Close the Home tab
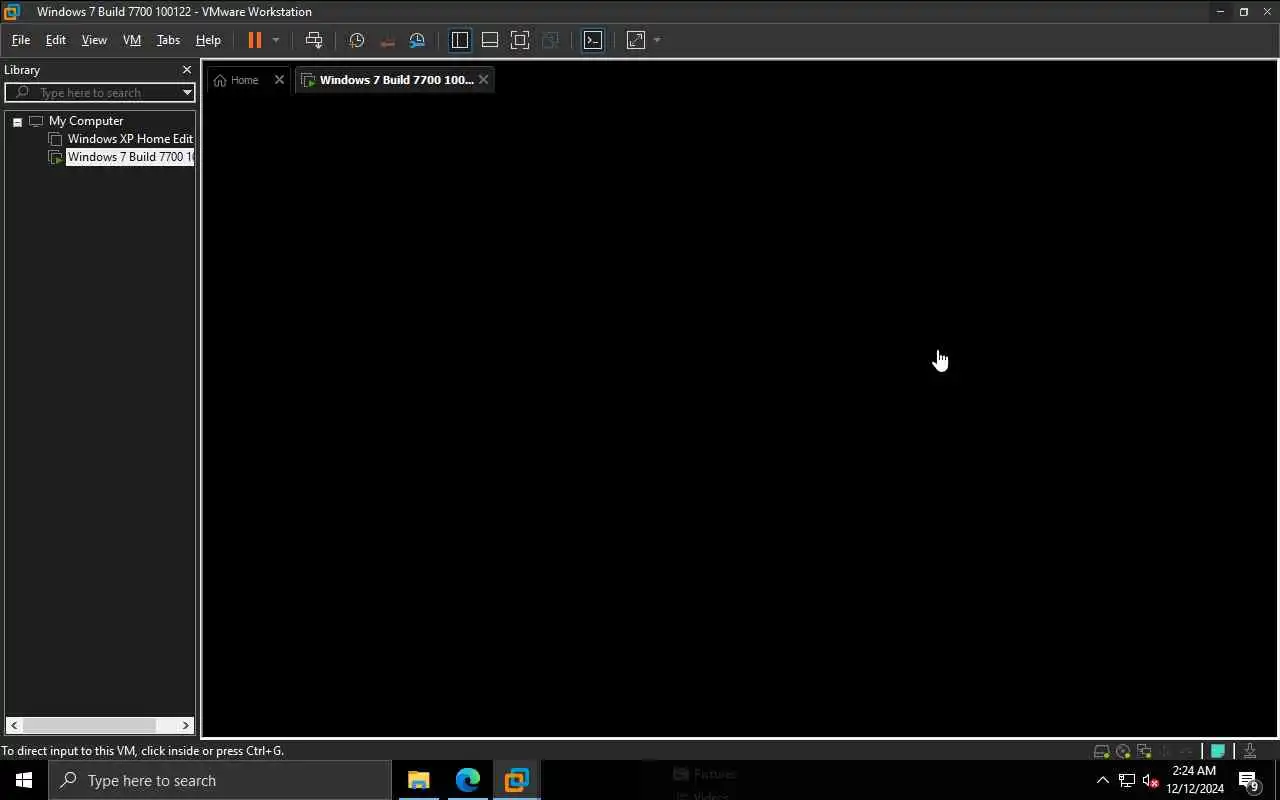1280x800 pixels. click(x=279, y=80)
